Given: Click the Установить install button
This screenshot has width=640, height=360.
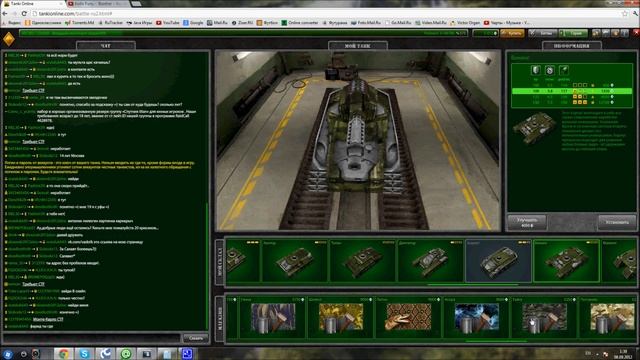Looking at the screenshot, I should pyautogui.click(x=617, y=222).
